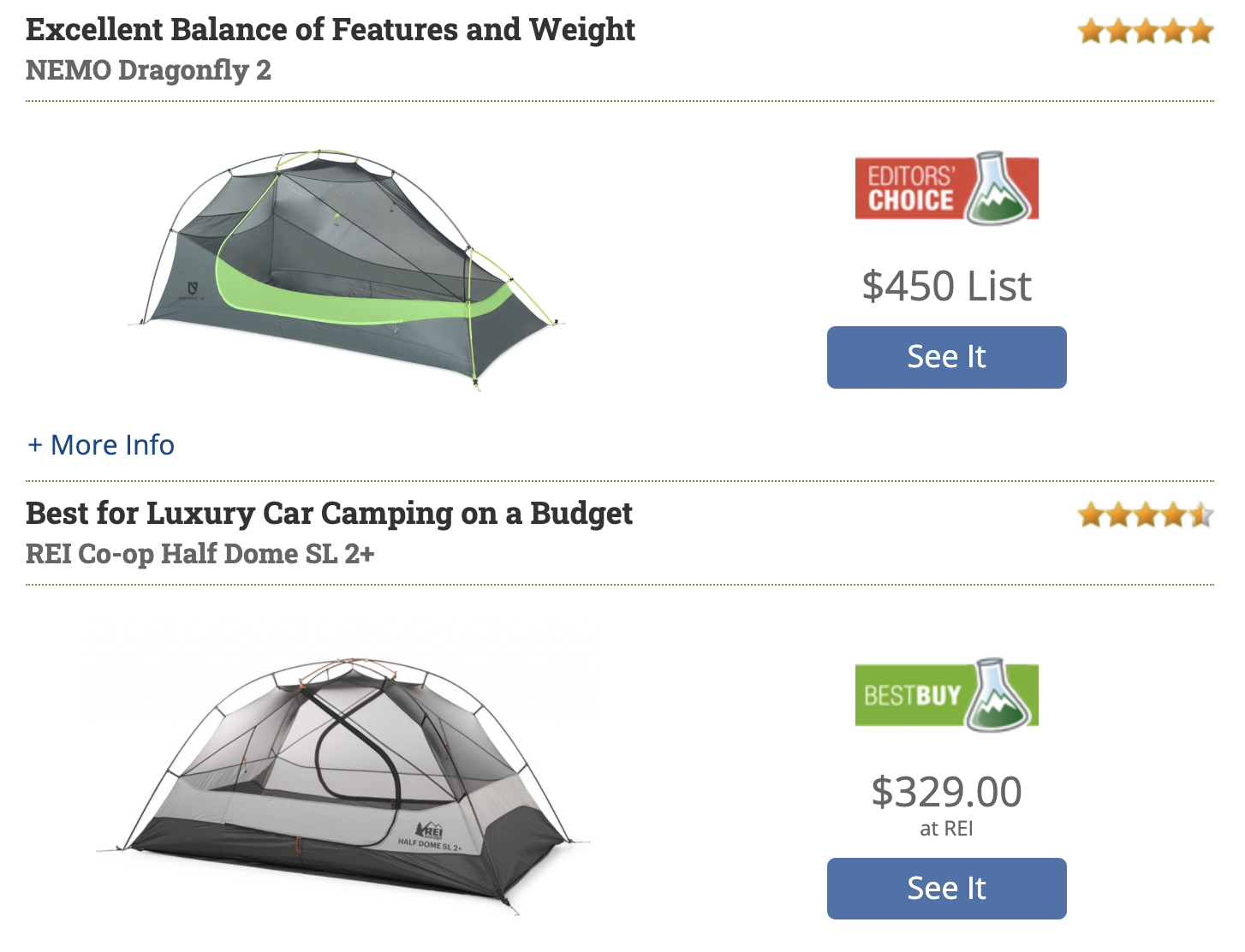Click the $450 List price text
Viewport: 1245px width, 952px height.
tap(946, 286)
